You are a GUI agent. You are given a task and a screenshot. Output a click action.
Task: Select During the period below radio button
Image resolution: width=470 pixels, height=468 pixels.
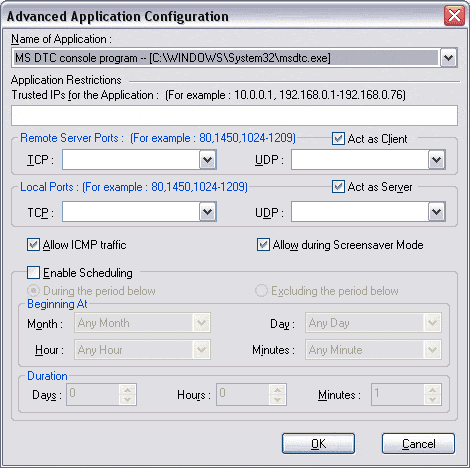[x=33, y=291]
